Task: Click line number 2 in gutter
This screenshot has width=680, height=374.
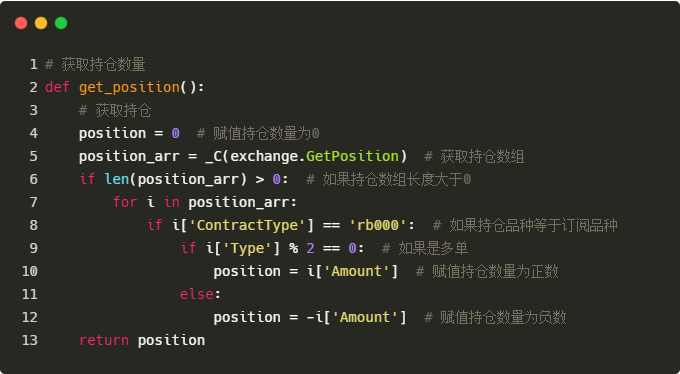Action: click(x=34, y=87)
